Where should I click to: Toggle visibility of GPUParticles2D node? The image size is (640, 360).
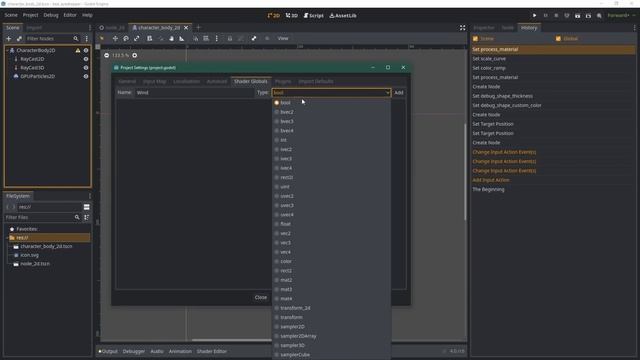(x=86, y=76)
